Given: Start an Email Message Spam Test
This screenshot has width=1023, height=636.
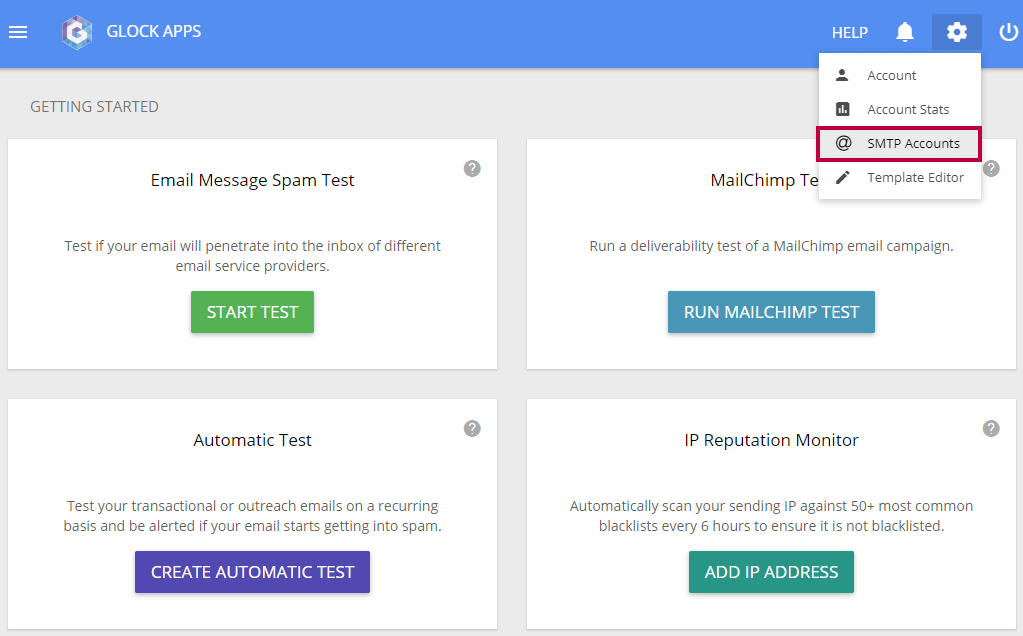Looking at the screenshot, I should point(252,312).
